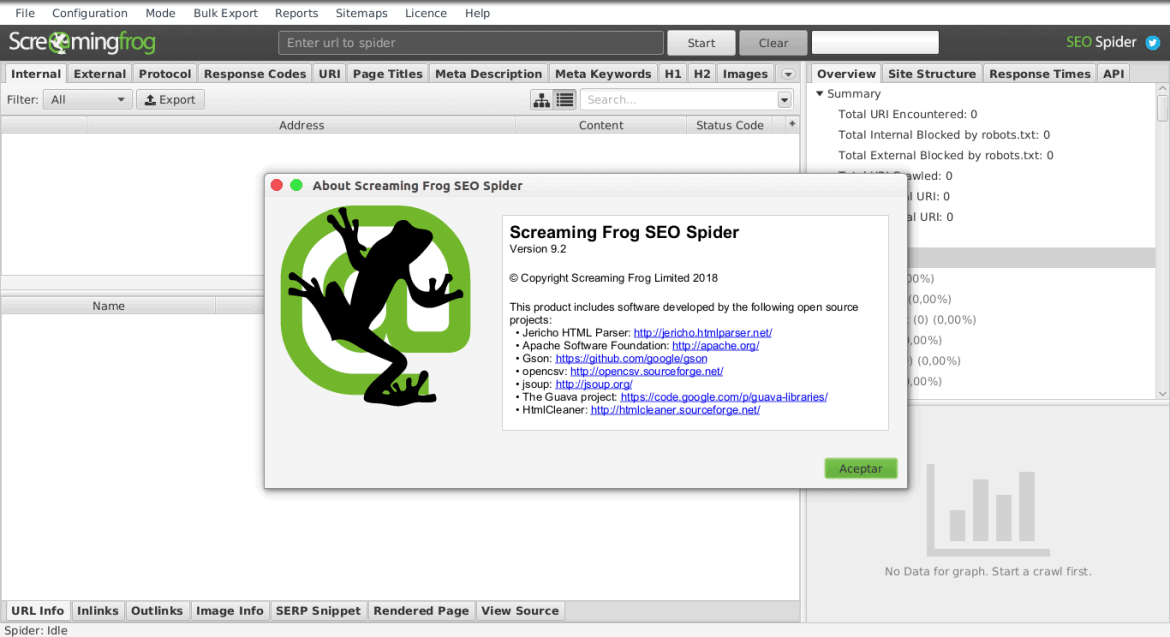Viewport: 1170px width, 637px height.
Task: Open the Reports menu
Action: click(x=296, y=13)
